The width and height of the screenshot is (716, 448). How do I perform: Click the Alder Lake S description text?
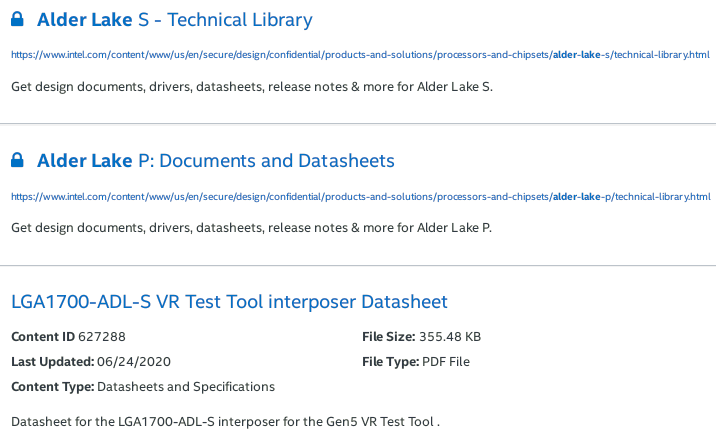point(252,87)
